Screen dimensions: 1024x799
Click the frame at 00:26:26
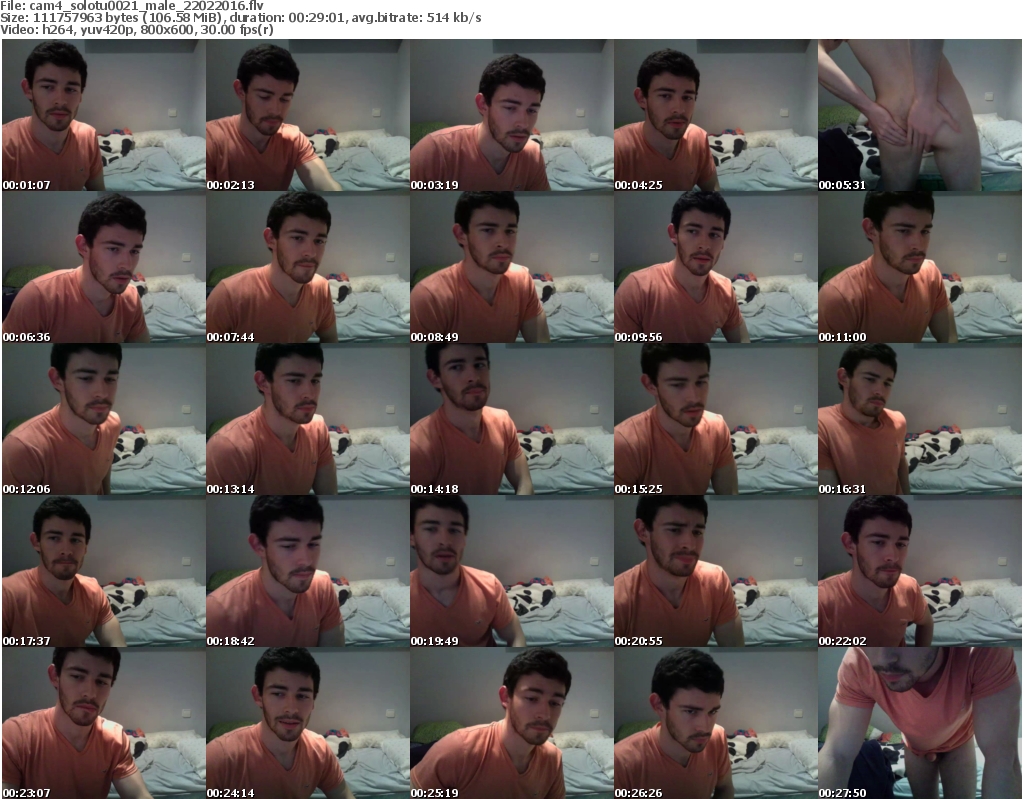716,723
